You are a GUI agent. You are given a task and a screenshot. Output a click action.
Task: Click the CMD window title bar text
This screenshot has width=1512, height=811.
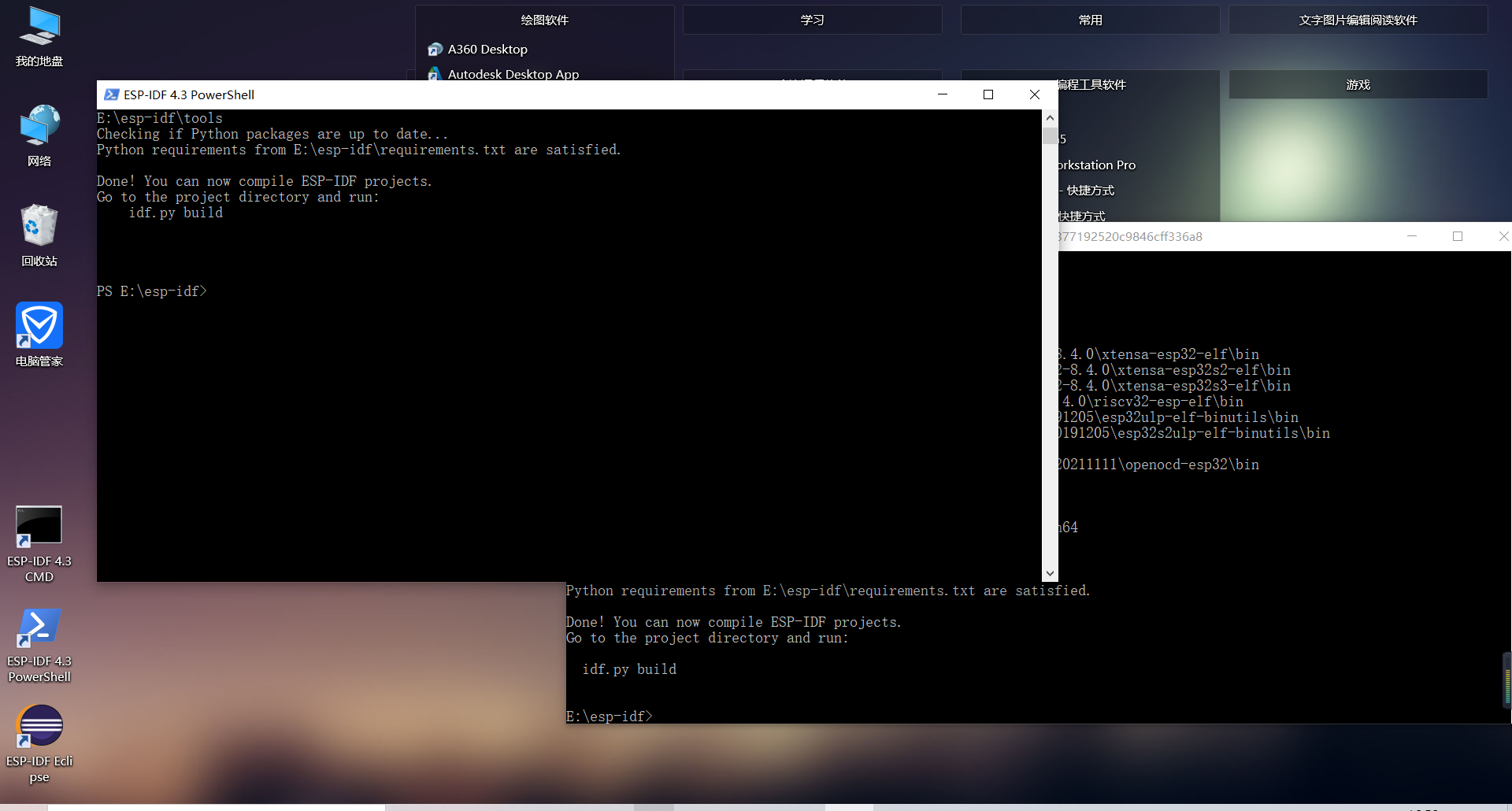tap(1131, 236)
